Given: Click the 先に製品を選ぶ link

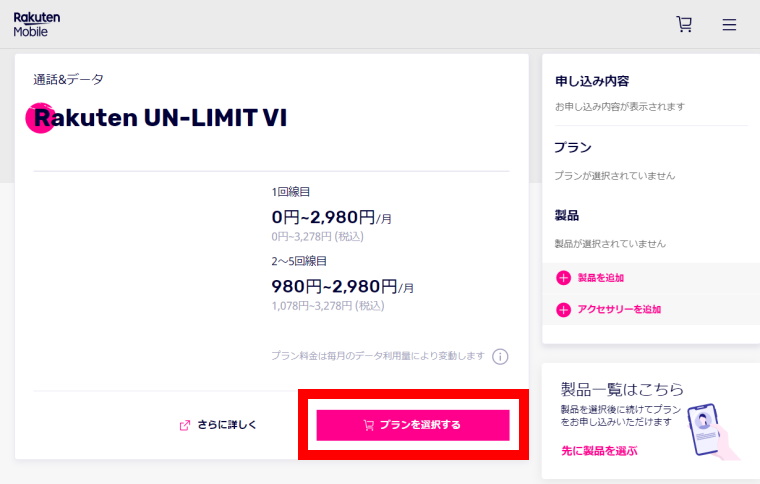Looking at the screenshot, I should [599, 451].
